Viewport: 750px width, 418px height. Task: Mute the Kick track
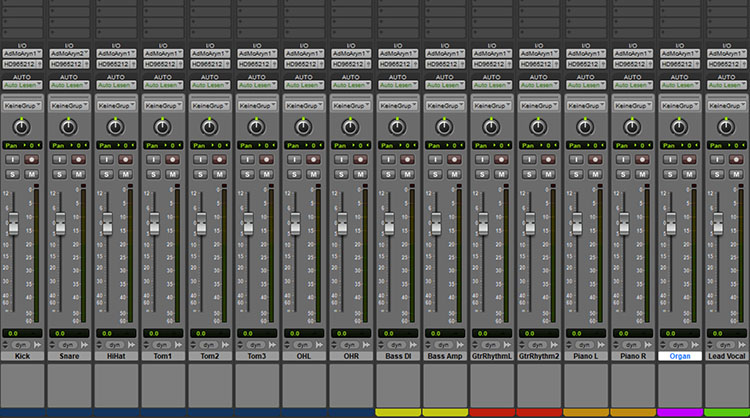pos(32,175)
